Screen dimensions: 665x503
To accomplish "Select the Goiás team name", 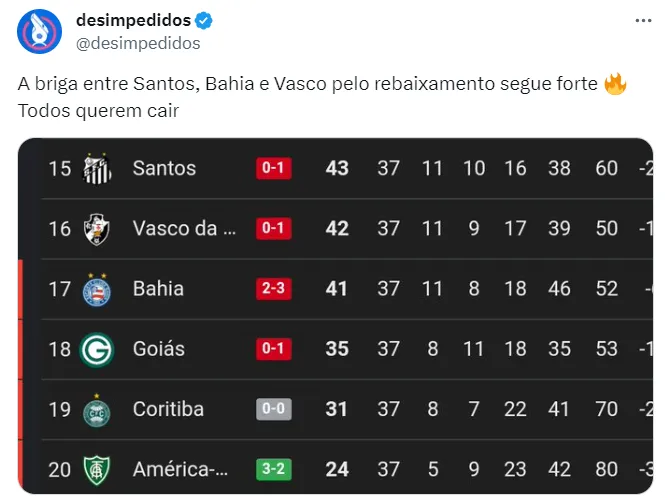I will click(x=158, y=349).
